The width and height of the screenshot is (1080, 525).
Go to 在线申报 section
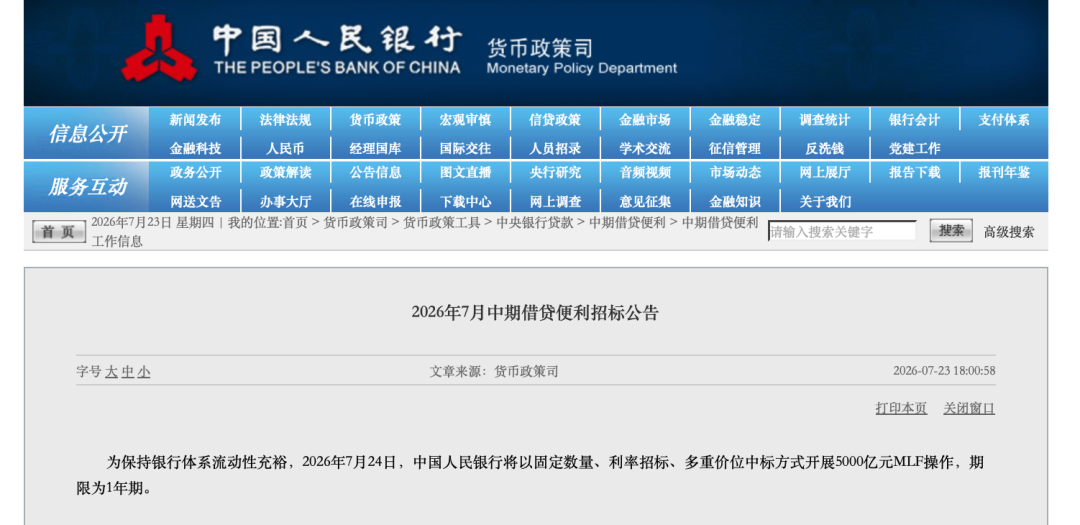(375, 202)
